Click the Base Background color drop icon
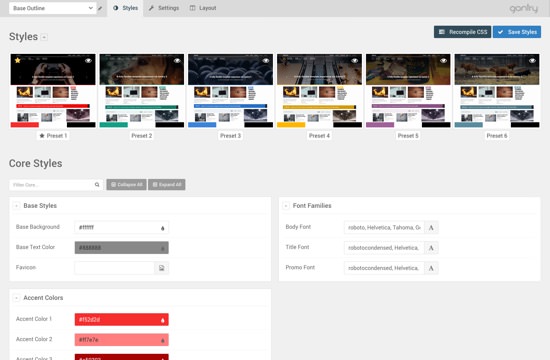This screenshot has height=360, width=550. pos(162,228)
